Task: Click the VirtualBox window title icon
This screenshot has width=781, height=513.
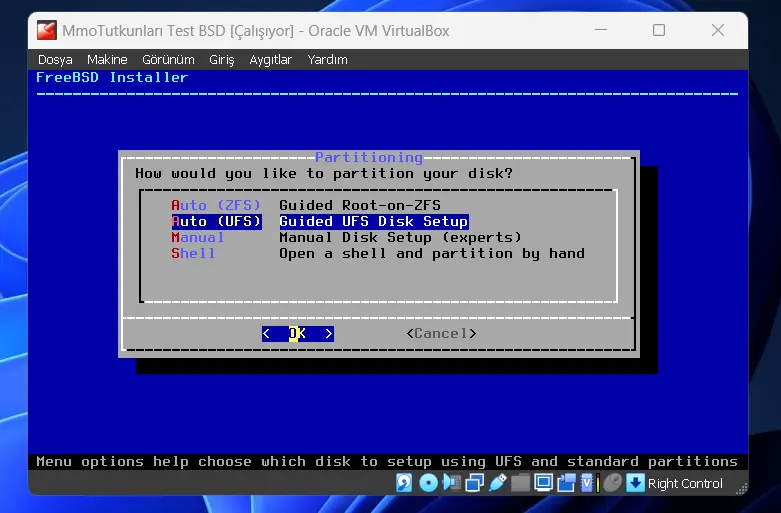Action: pyautogui.click(x=46, y=30)
